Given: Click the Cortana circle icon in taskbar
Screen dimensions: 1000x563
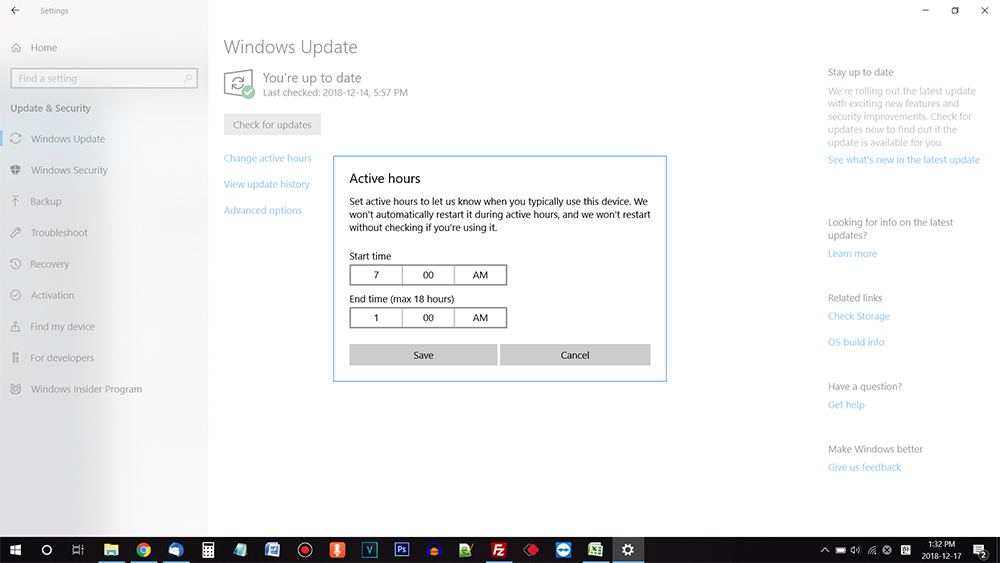Looking at the screenshot, I should [x=47, y=550].
